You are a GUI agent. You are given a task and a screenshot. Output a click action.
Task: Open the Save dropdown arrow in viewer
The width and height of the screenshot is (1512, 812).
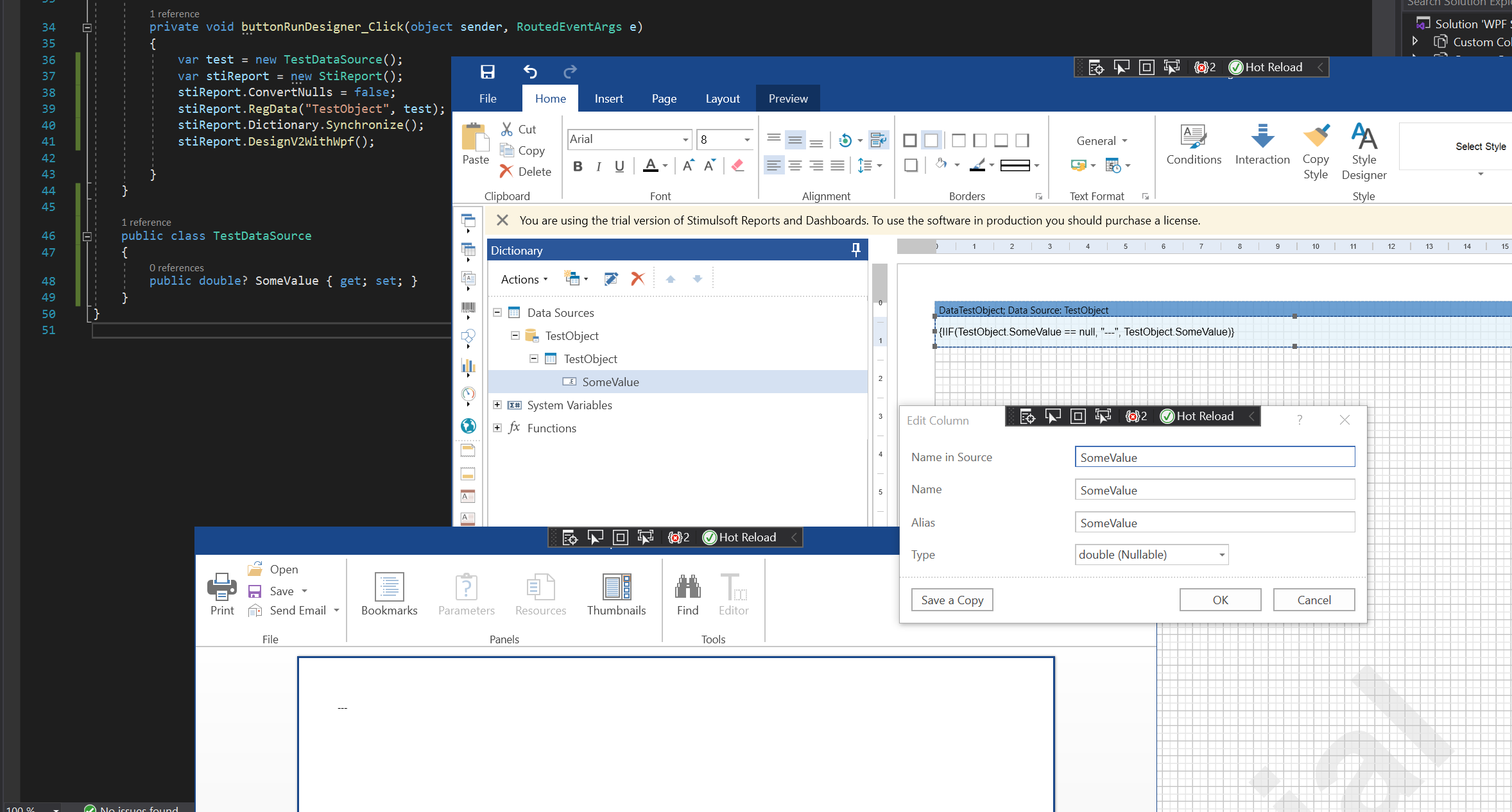pyautogui.click(x=305, y=591)
